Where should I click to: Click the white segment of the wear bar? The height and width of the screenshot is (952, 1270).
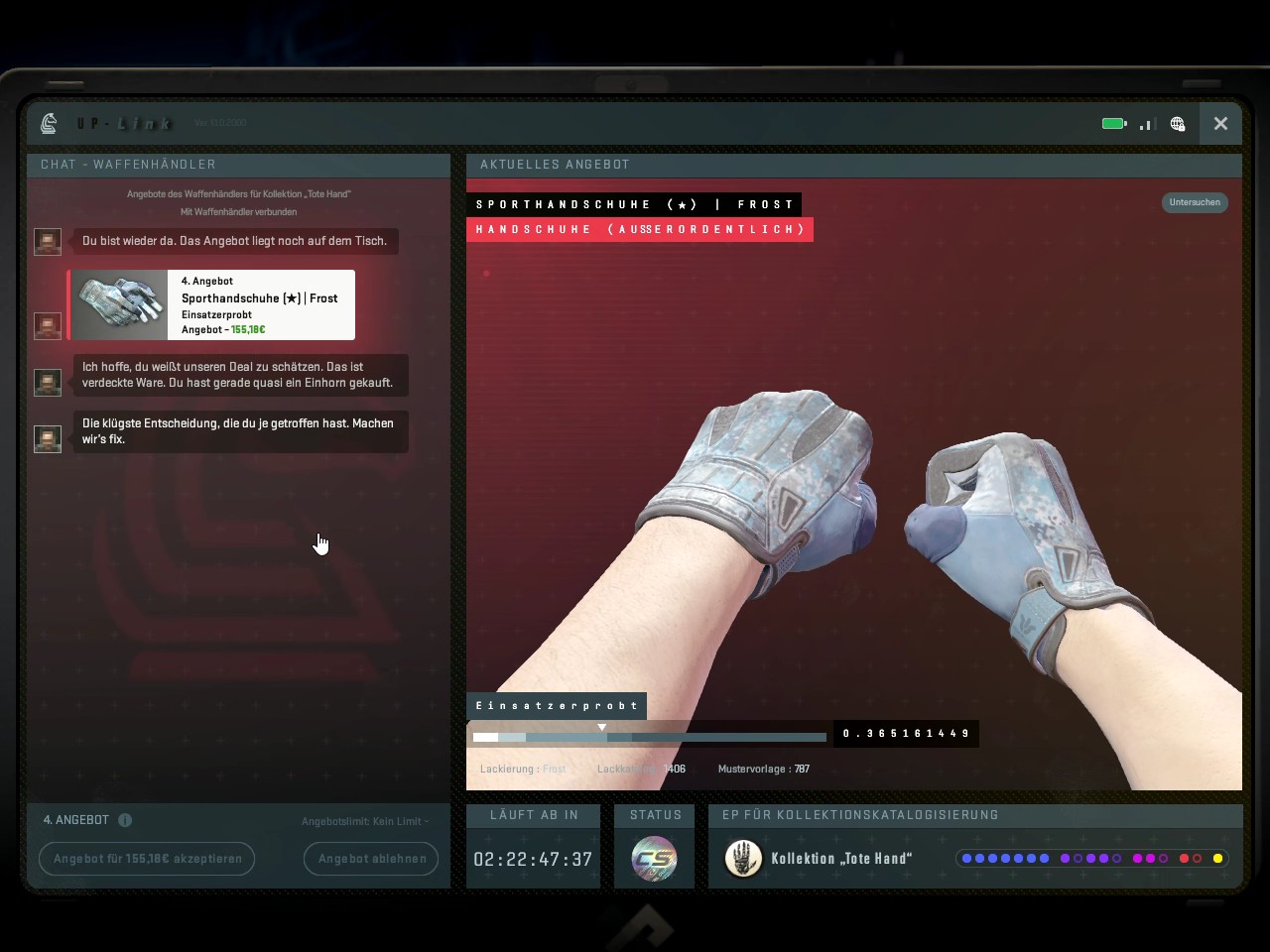(485, 738)
